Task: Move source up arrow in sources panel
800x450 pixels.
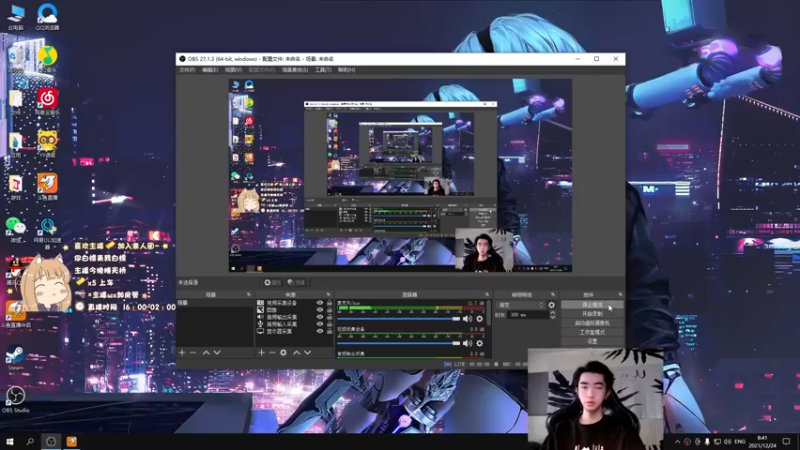Action: click(296, 353)
